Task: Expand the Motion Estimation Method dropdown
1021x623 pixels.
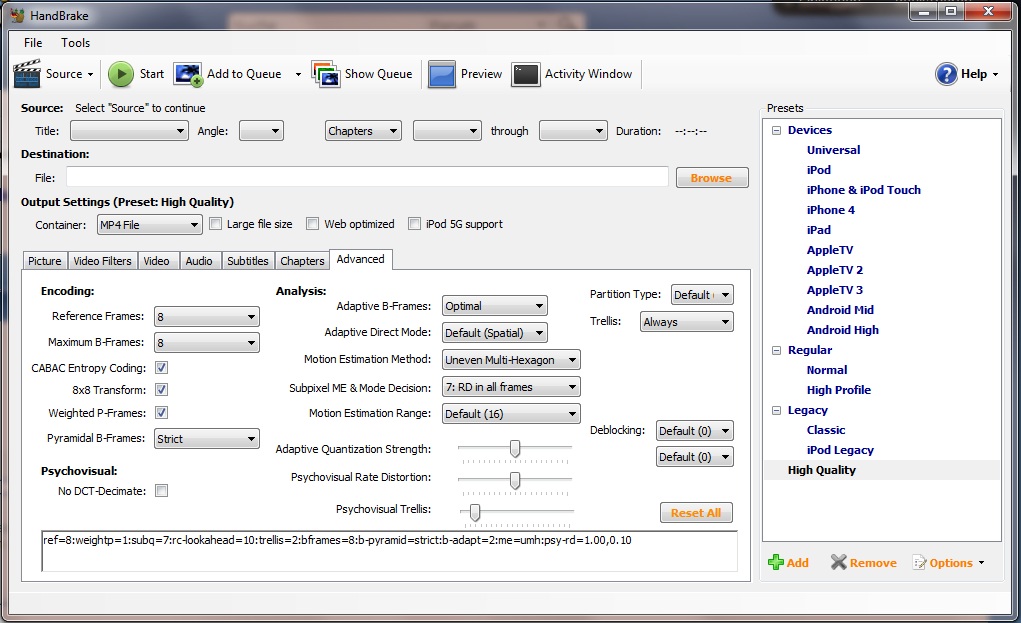Action: pyautogui.click(x=511, y=360)
